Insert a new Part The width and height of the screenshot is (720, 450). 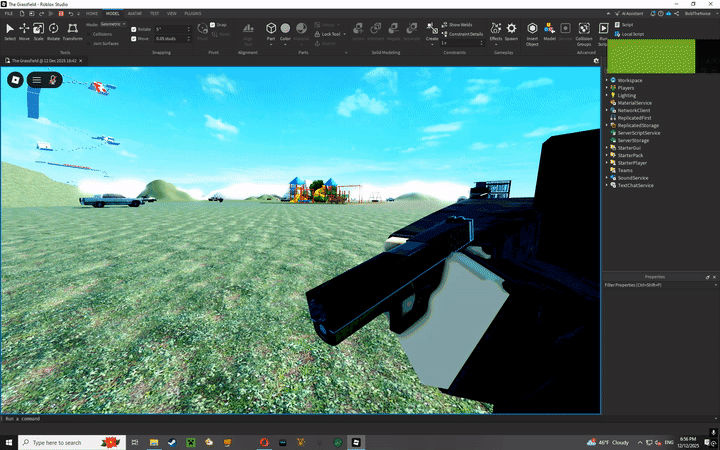(x=271, y=30)
